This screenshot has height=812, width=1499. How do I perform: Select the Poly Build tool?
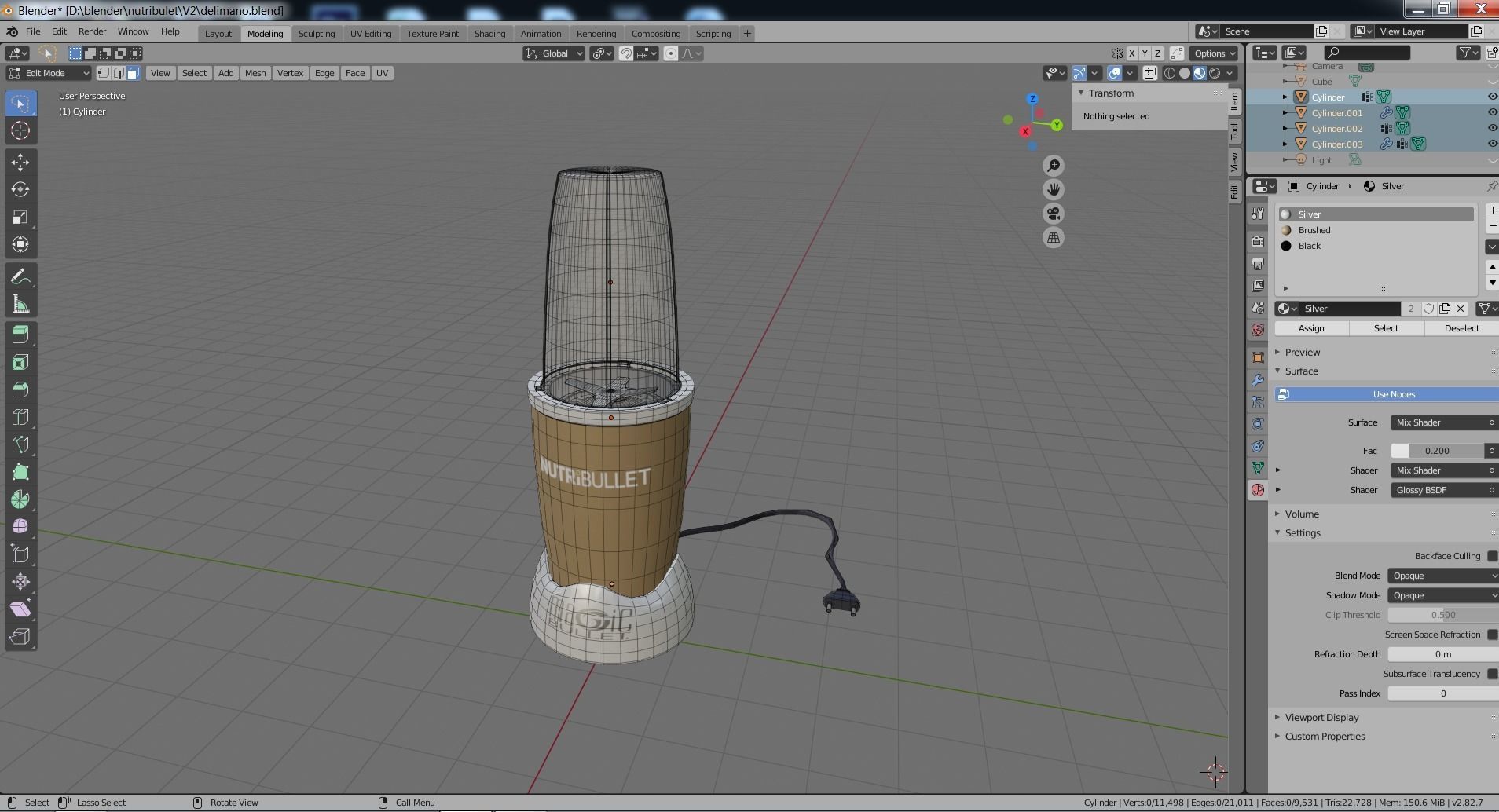(x=20, y=472)
